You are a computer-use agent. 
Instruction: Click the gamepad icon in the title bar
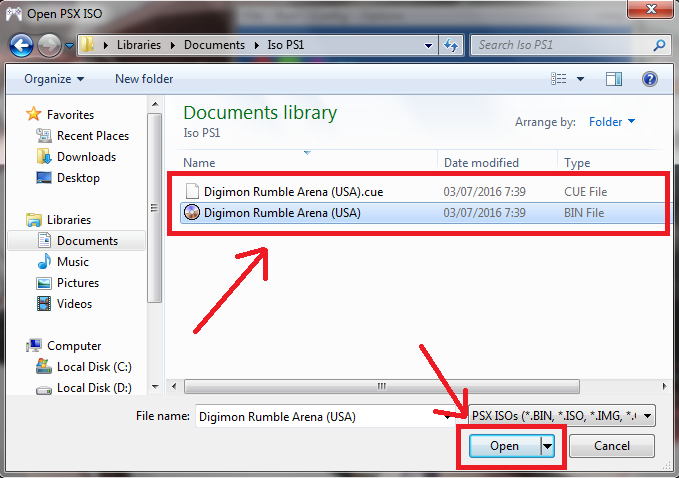point(13,13)
